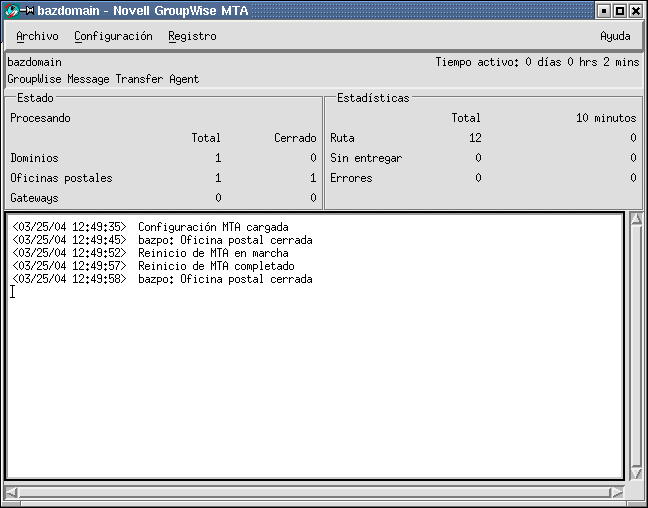The image size is (648, 508).
Task: Open the Archivo menu
Action: click(x=37, y=36)
